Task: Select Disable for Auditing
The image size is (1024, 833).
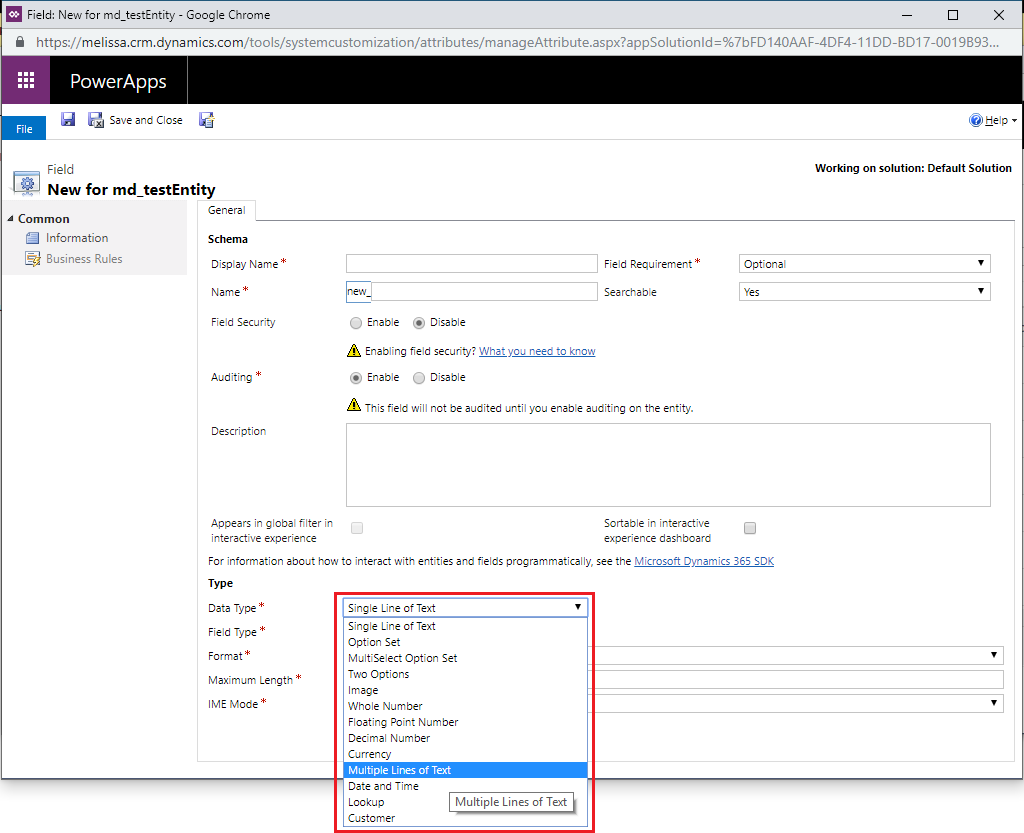Action: click(x=419, y=377)
